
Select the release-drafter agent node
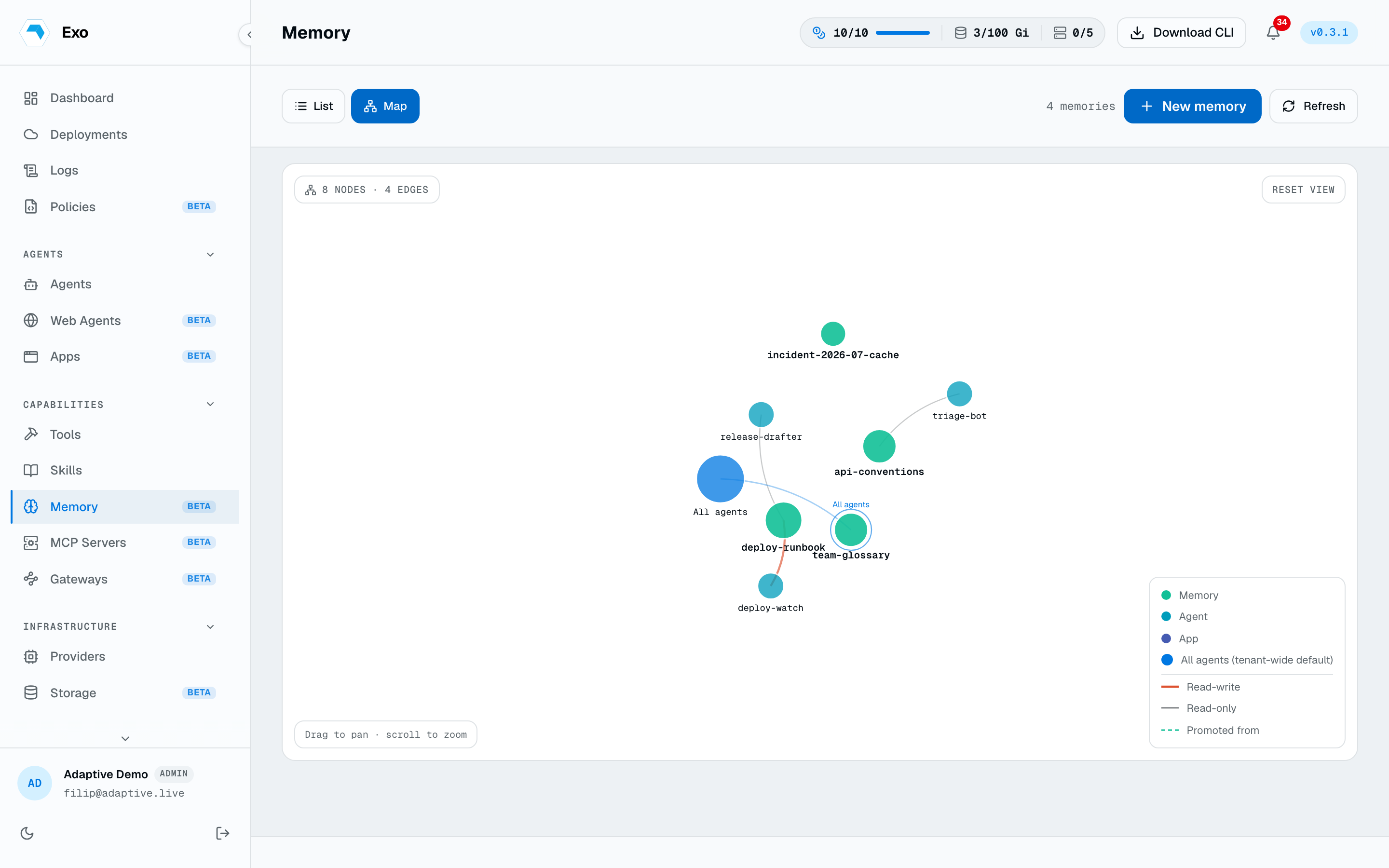tap(761, 415)
